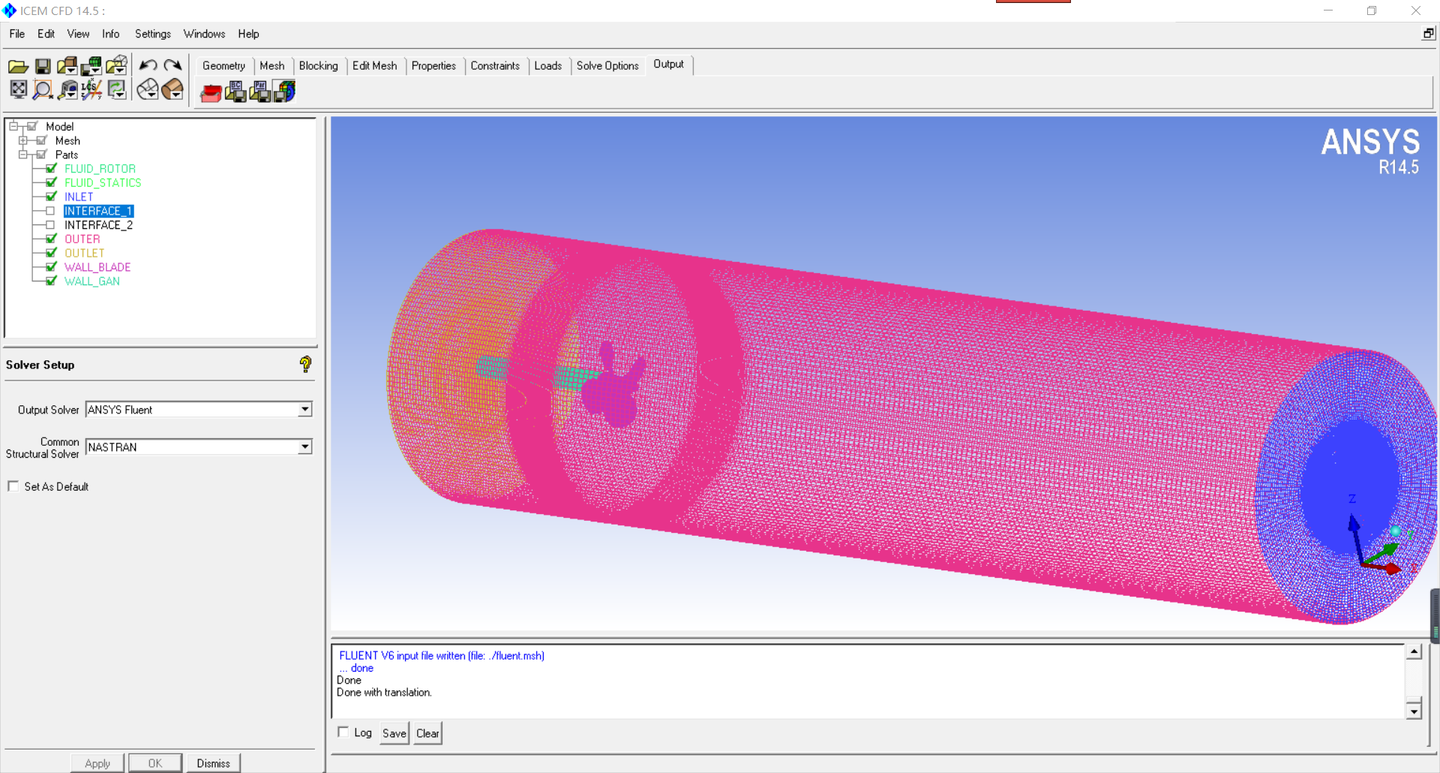The height and width of the screenshot is (773, 1440).
Task: Select the WireFrame display icon
Action: pos(147,90)
